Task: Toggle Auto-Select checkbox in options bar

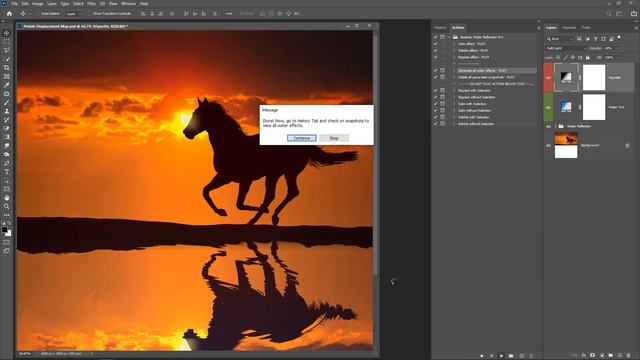Action: point(39,13)
